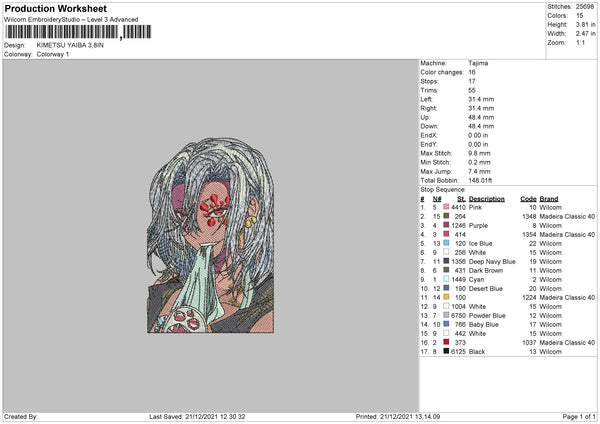The image size is (600, 424).
Task: Click the Deep Navy Blue swatch
Action: pyautogui.click(x=446, y=261)
